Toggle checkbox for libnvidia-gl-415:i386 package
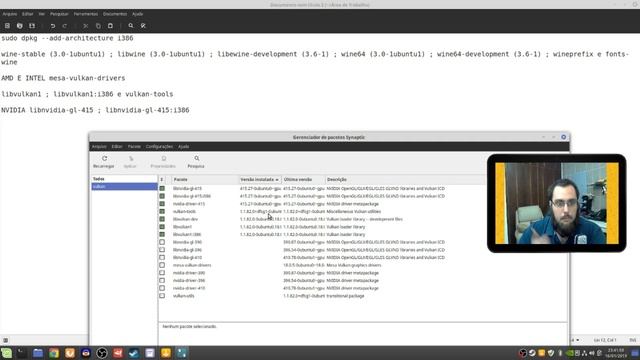Image resolution: width=640 pixels, height=360 pixels. 162,196
